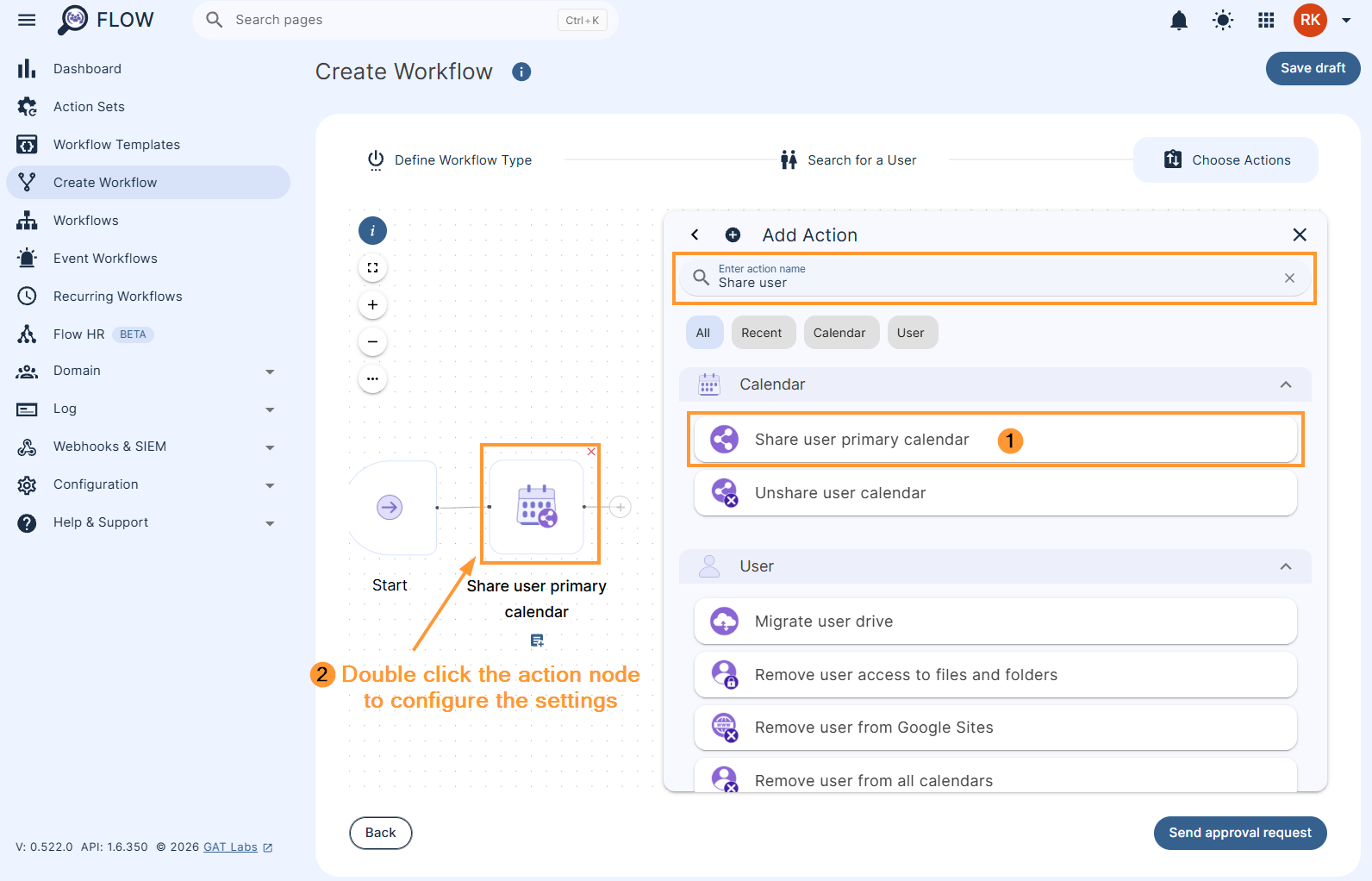Zoom out the workflow canvas
This screenshot has width=1372, height=881.
[x=372, y=341]
